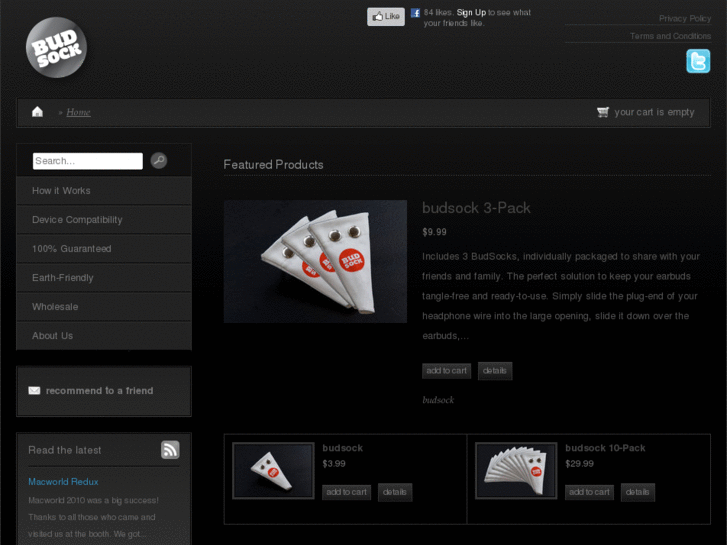Click the single budsock thumbnail
The image size is (727, 545).
[x=273, y=470]
